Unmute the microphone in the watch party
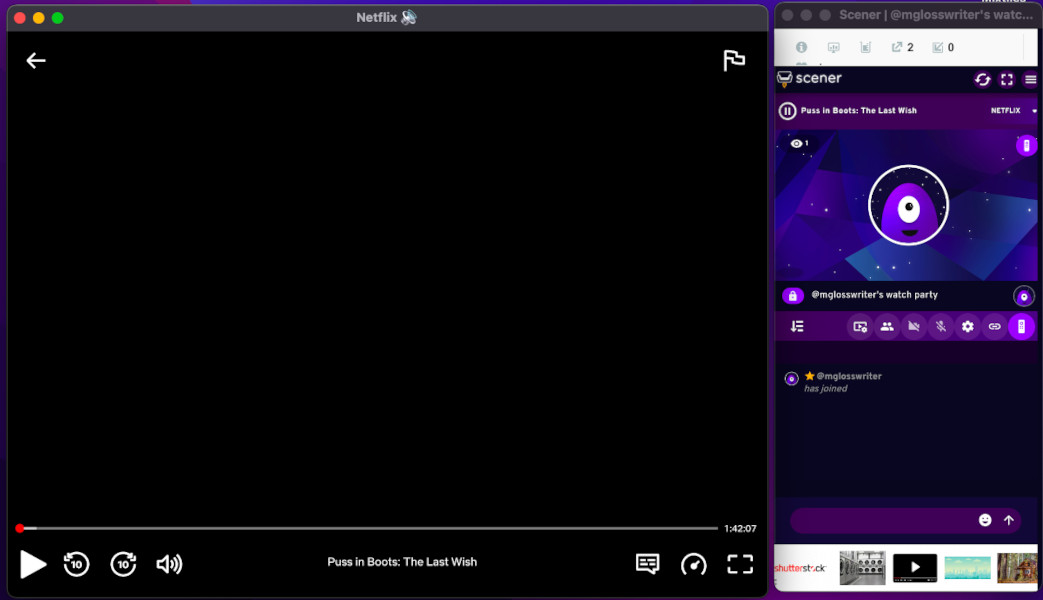This screenshot has width=1043, height=600. pyautogui.click(x=940, y=326)
